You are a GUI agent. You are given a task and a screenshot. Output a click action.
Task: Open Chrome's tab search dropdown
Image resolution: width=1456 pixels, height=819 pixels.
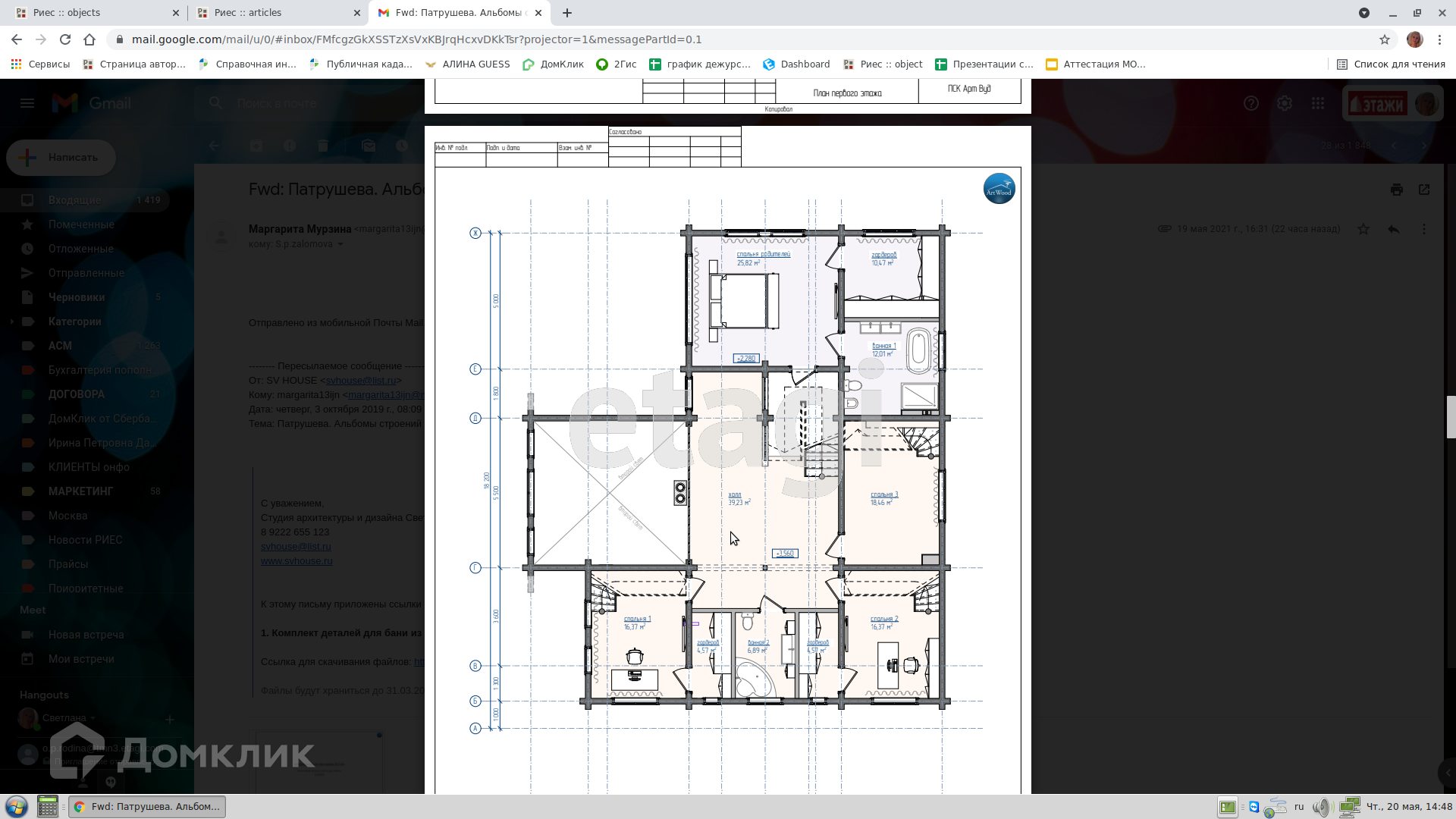[x=1364, y=13]
